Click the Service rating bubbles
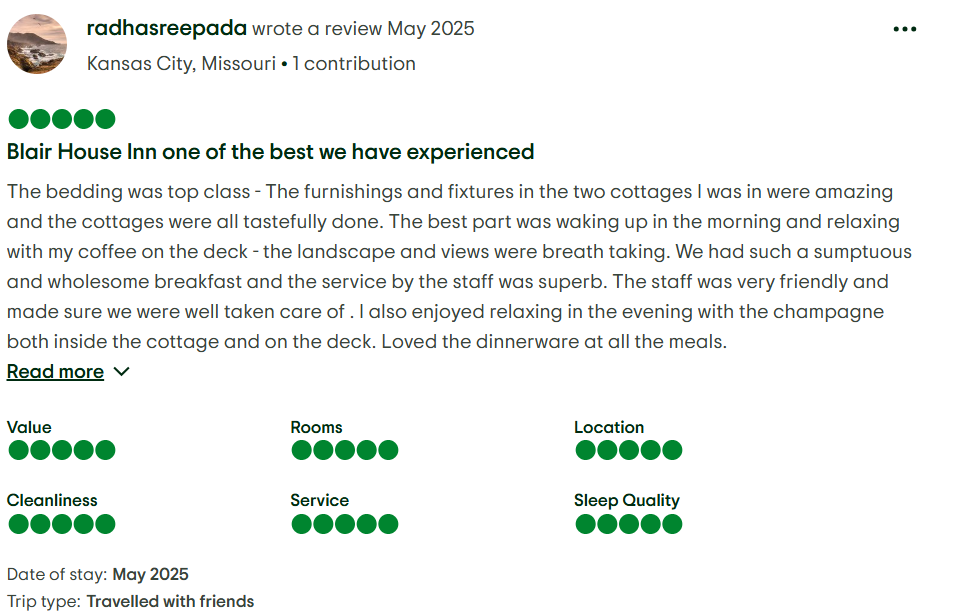 (345, 524)
